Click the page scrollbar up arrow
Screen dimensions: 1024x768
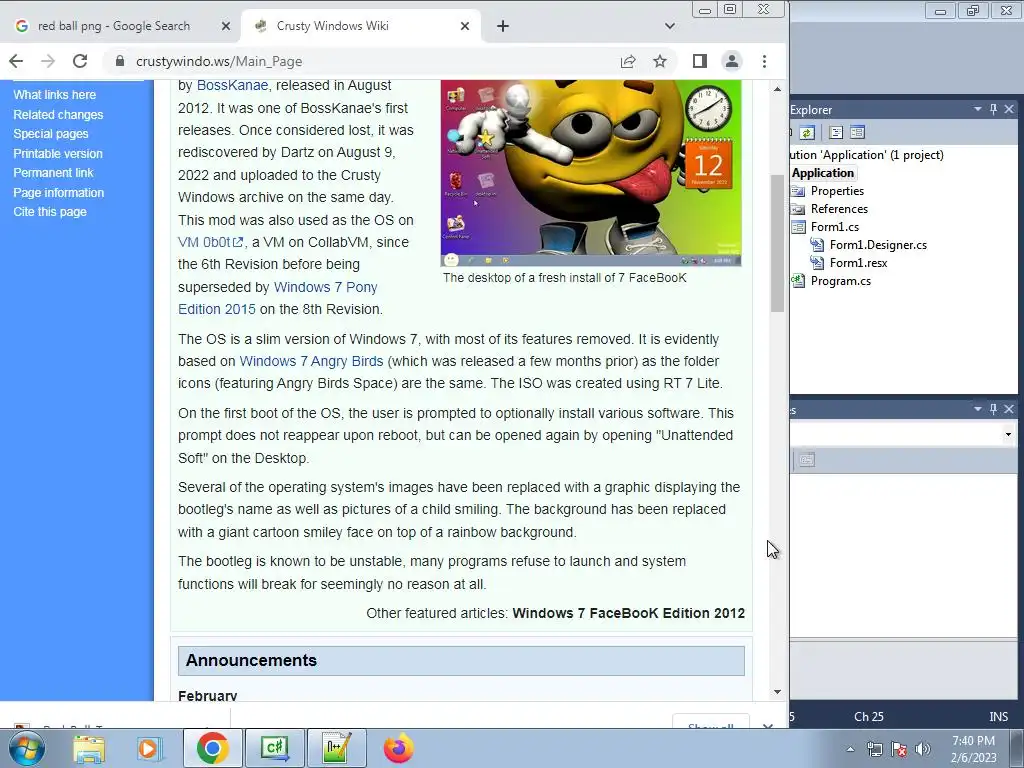click(x=777, y=89)
